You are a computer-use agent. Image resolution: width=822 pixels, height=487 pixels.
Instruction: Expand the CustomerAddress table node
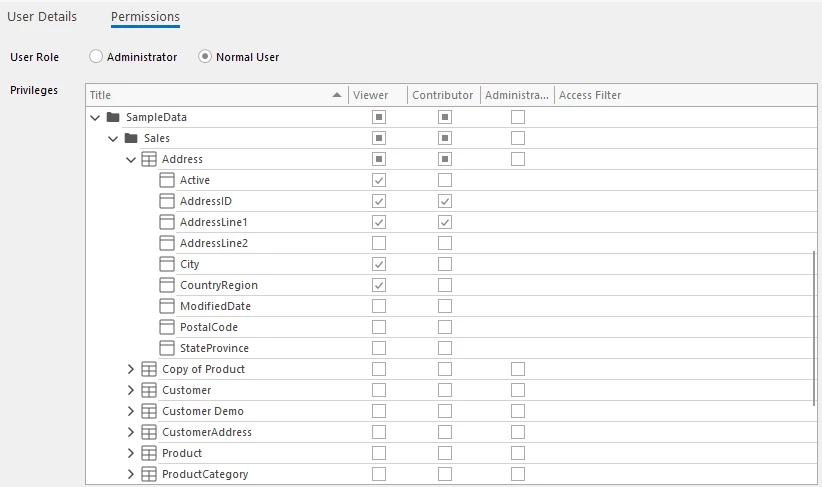pos(131,432)
